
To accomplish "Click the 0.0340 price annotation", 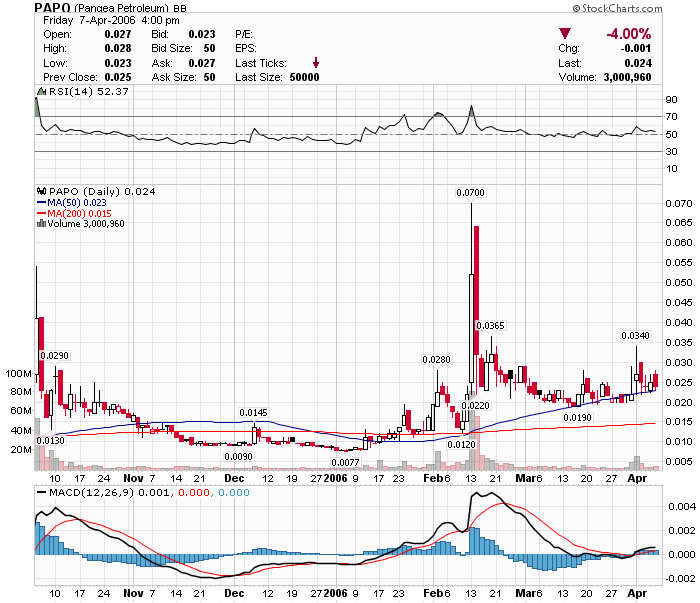I will pyautogui.click(x=635, y=335).
